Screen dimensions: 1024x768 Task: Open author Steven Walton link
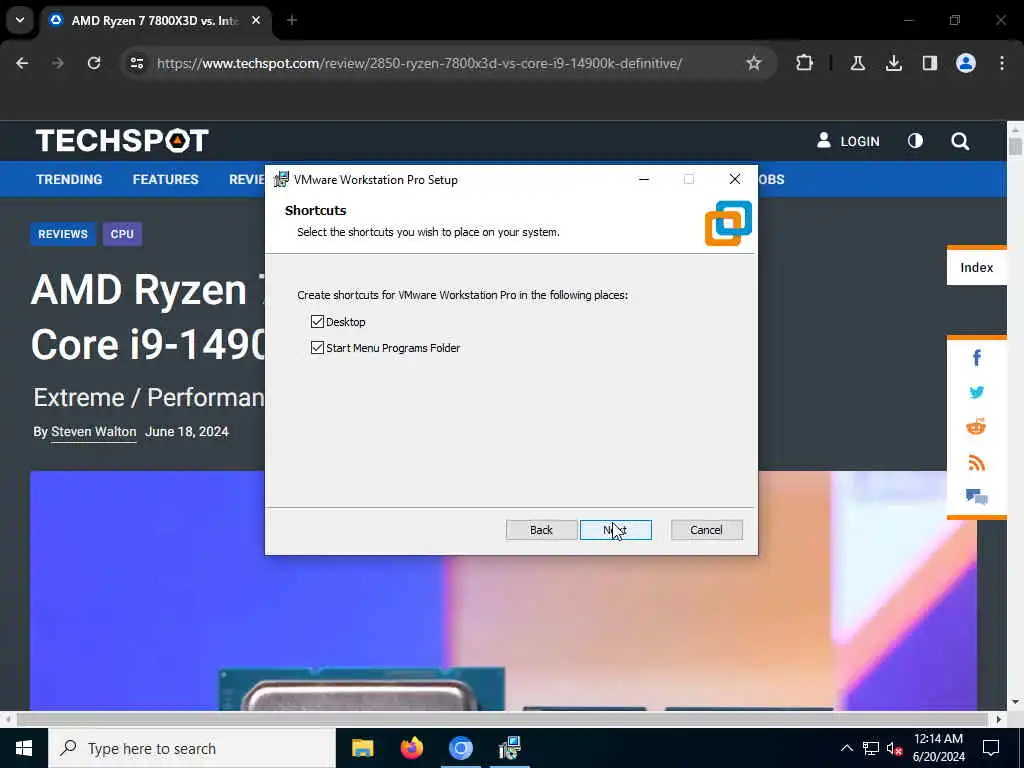93,432
